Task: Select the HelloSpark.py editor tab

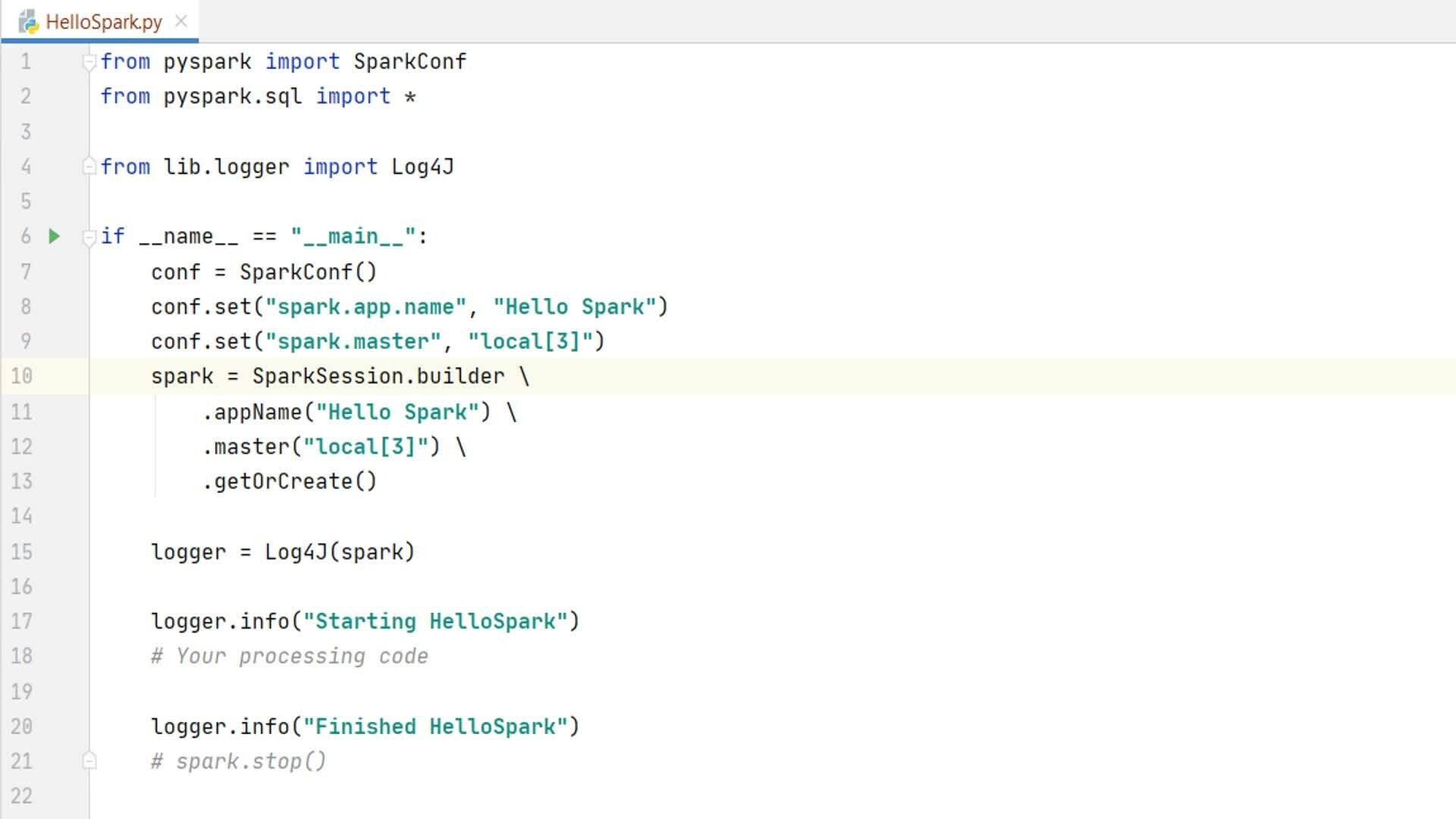Action: point(103,22)
